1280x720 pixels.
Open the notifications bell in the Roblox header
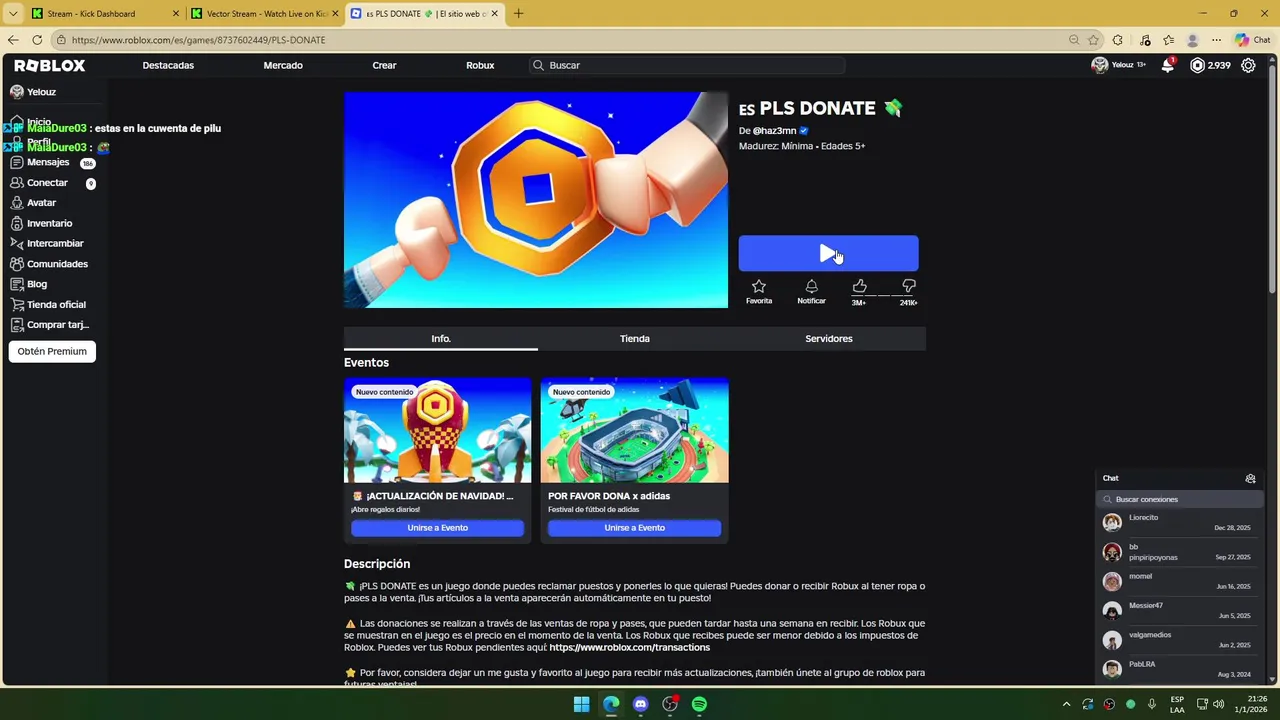[1167, 65]
